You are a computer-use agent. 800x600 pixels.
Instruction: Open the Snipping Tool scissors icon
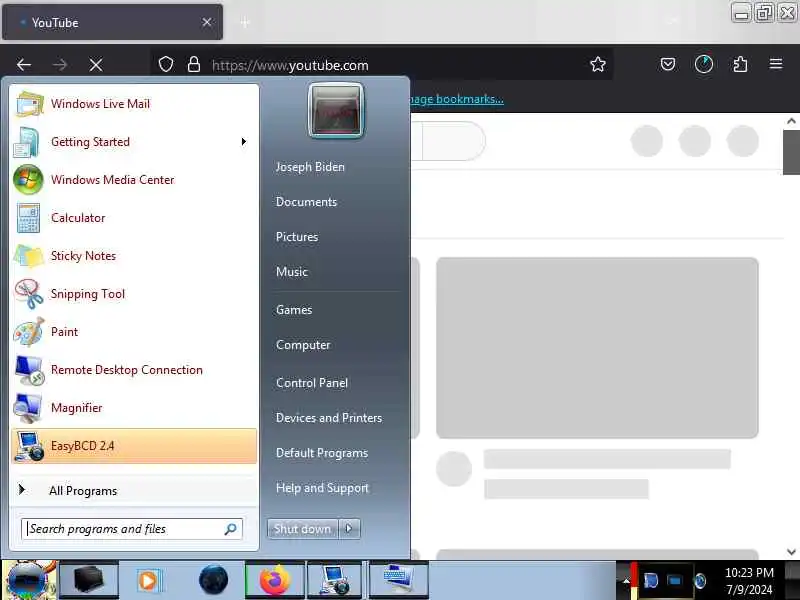click(29, 294)
